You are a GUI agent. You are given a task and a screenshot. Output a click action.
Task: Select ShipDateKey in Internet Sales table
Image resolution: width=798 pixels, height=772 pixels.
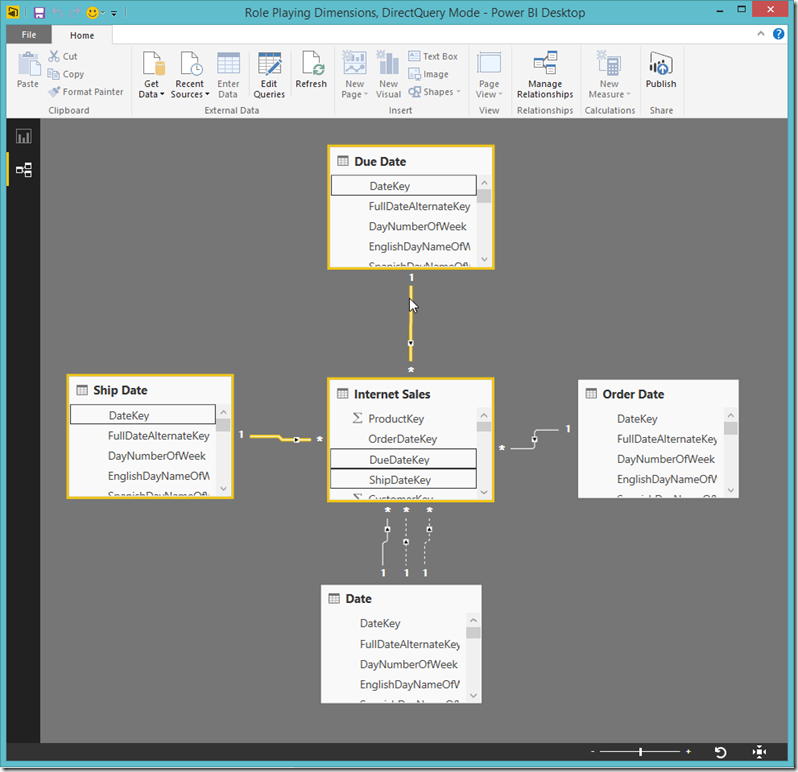(x=403, y=480)
